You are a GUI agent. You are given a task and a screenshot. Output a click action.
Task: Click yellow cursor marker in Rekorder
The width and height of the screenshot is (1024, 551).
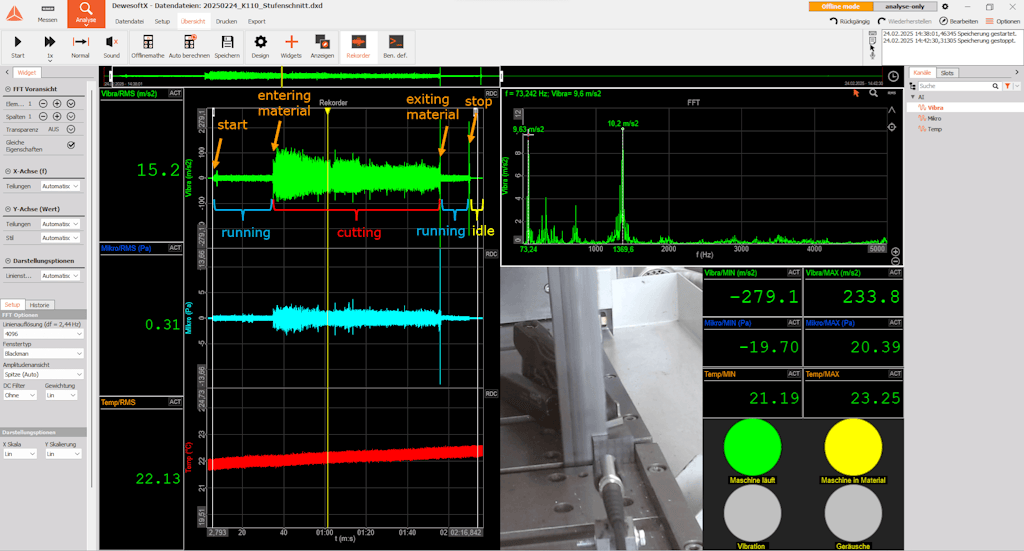tap(327, 112)
